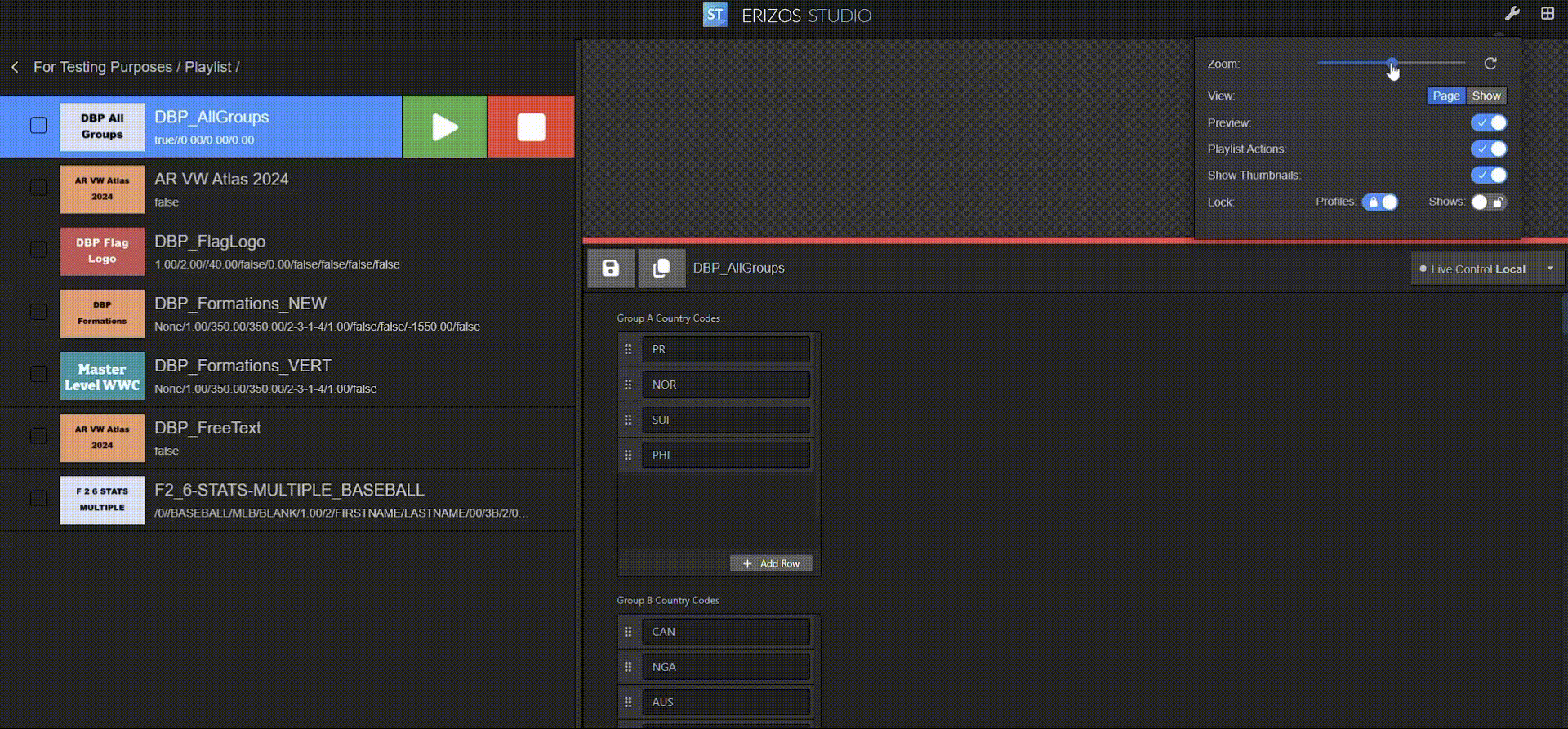Grab the drag handle beside NOR
Viewport: 1568px width, 729px height.
628,385
